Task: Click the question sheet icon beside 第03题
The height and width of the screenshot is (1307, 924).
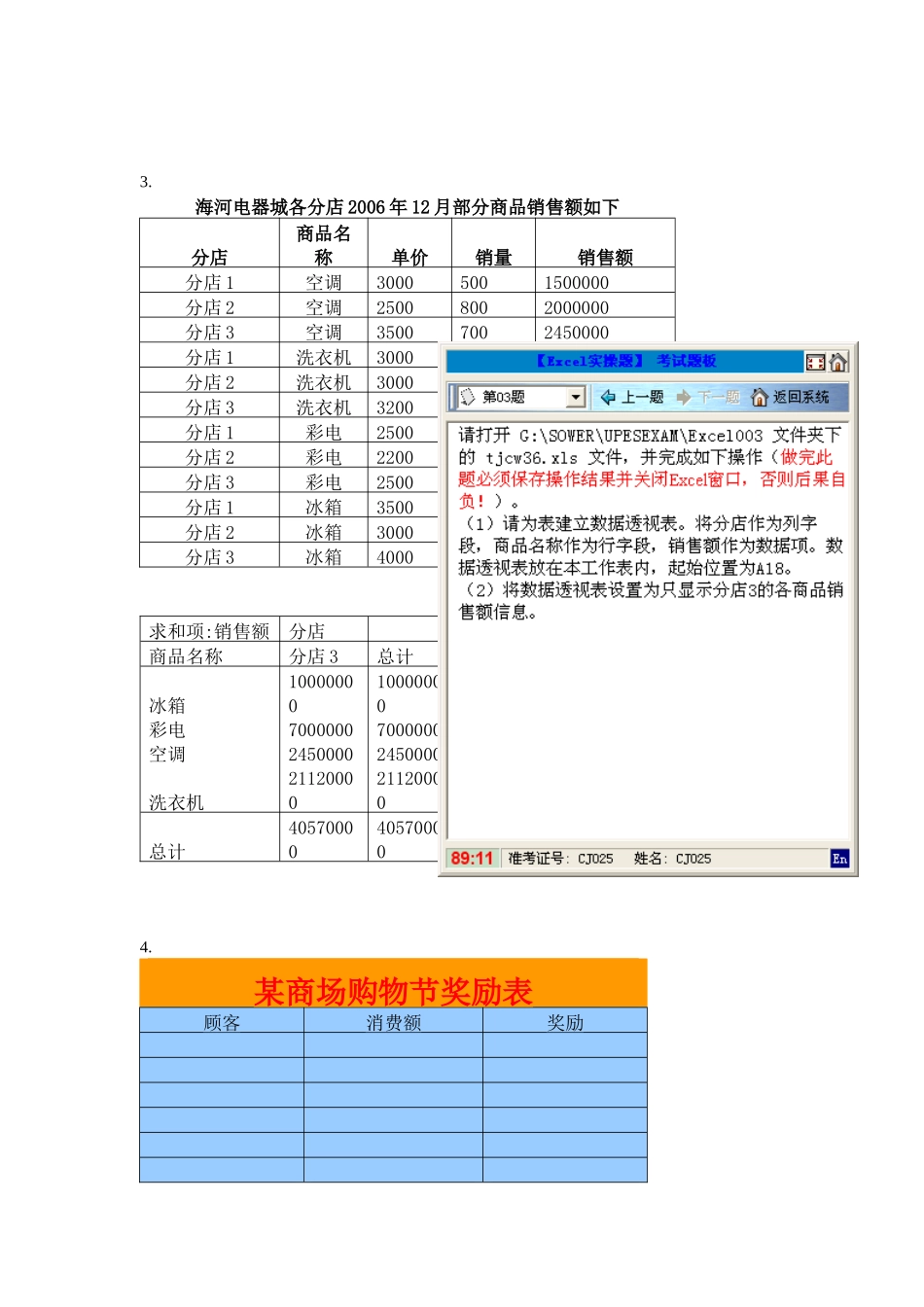Action: click(x=468, y=397)
